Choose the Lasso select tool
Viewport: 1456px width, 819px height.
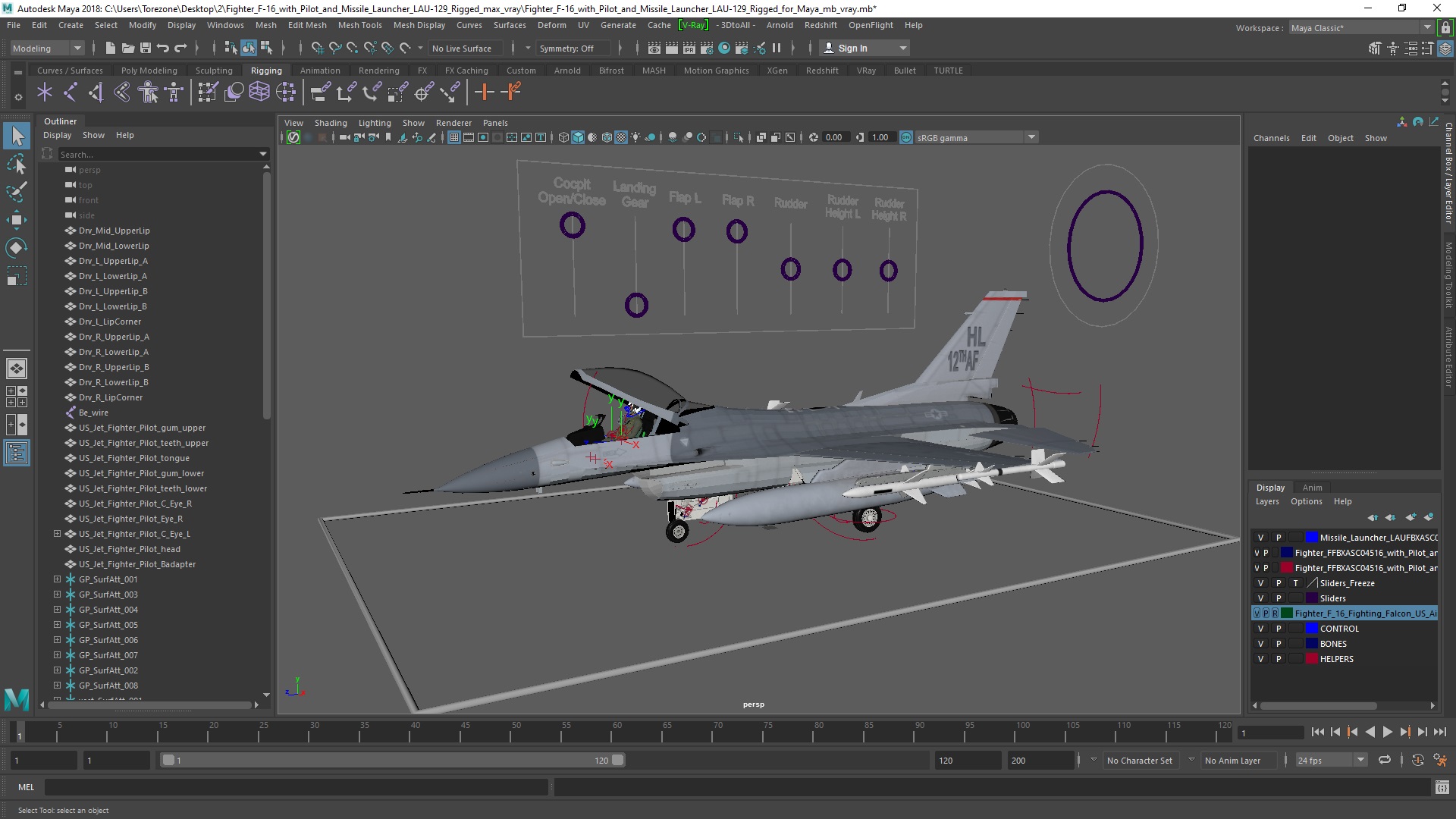point(16,164)
